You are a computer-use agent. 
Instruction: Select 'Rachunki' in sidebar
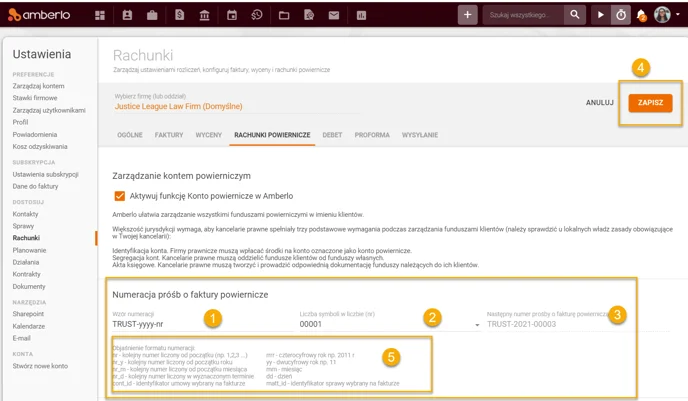26,238
